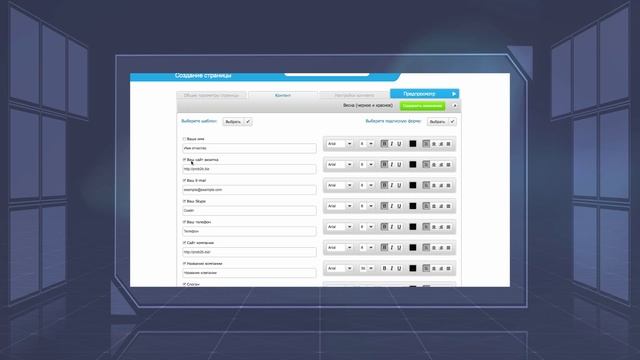This screenshot has width=640, height=360.
Task: Open the Arial font dropdown for Ваш сайт визитка
Action: [x=340, y=164]
